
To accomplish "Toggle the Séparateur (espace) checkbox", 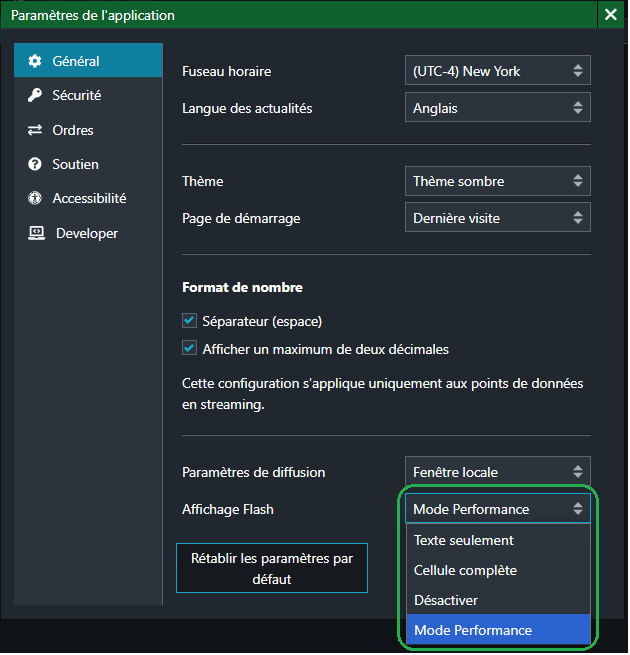I will pyautogui.click(x=189, y=321).
